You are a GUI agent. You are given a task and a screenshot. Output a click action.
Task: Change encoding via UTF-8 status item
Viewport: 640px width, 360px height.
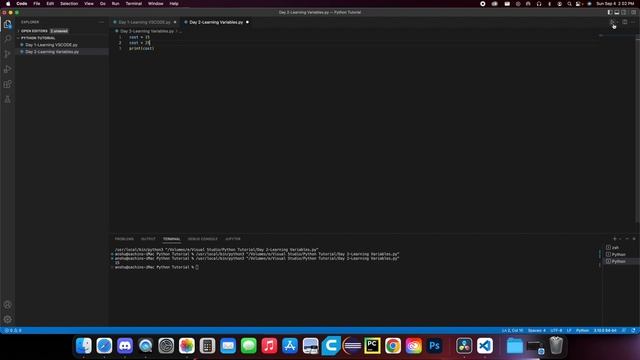[x=556, y=331]
